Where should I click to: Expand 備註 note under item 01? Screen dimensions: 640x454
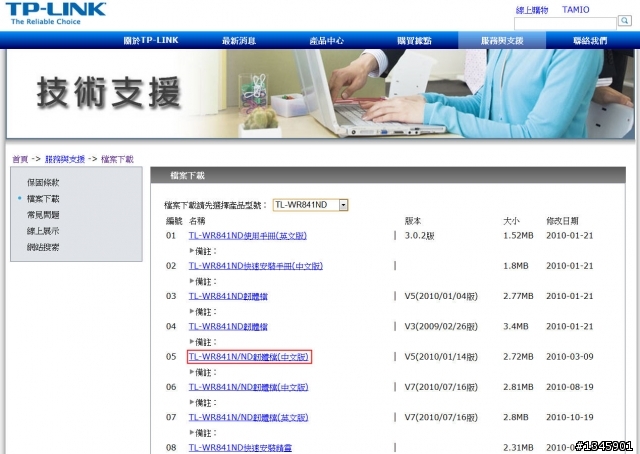(x=203, y=251)
